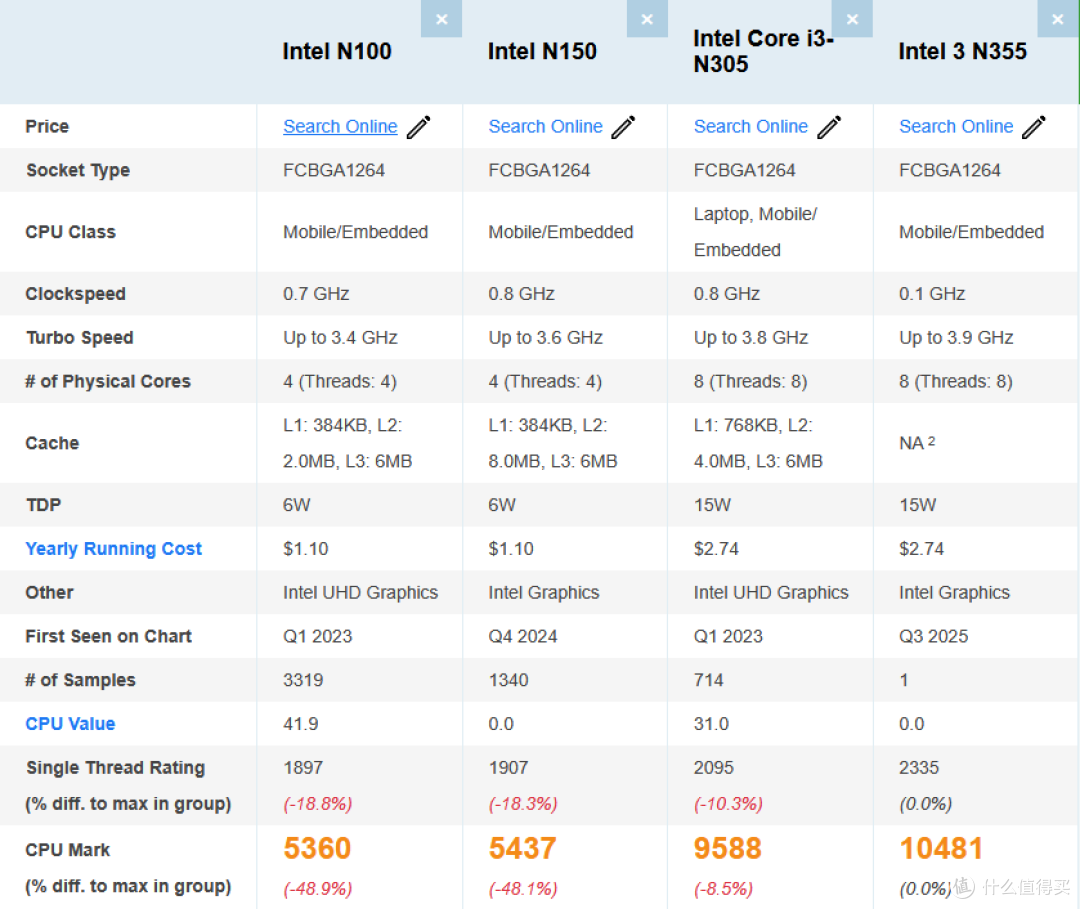The image size is (1080, 909).
Task: Click the 10481 CPU Mark score
Action: click(x=941, y=848)
